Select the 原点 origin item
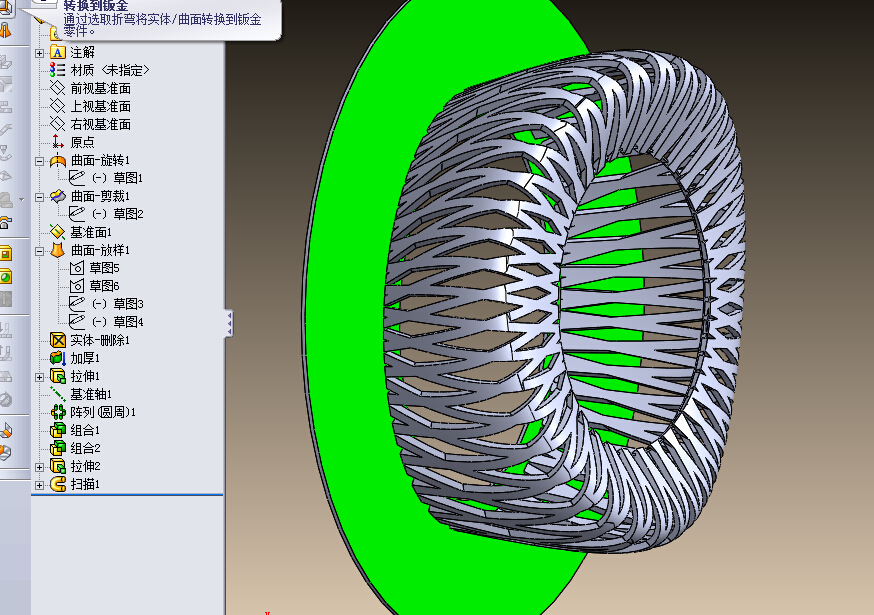The height and width of the screenshot is (615, 874). point(72,142)
